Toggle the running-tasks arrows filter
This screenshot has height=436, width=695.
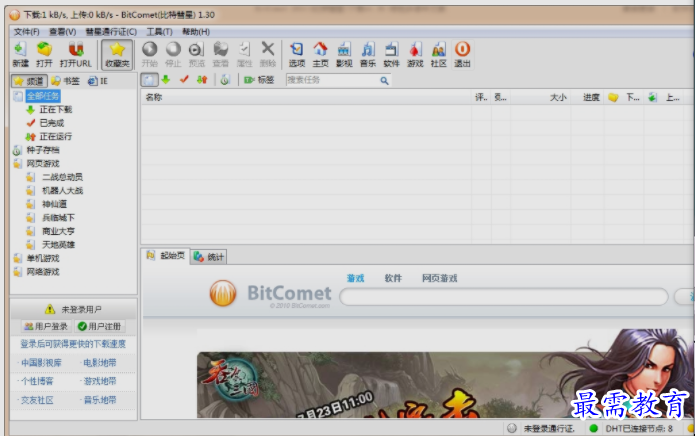[202, 80]
